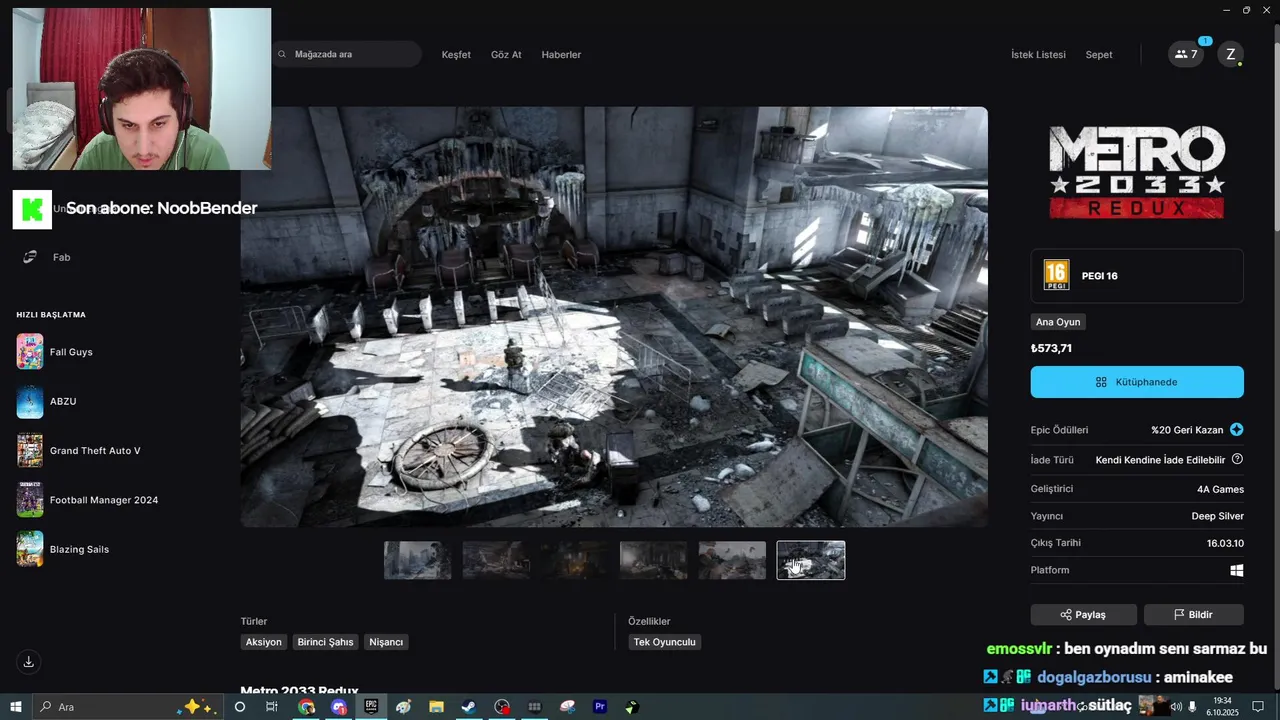Click the large Metro 2033 screenshot
The height and width of the screenshot is (720, 1280).
[x=614, y=317]
